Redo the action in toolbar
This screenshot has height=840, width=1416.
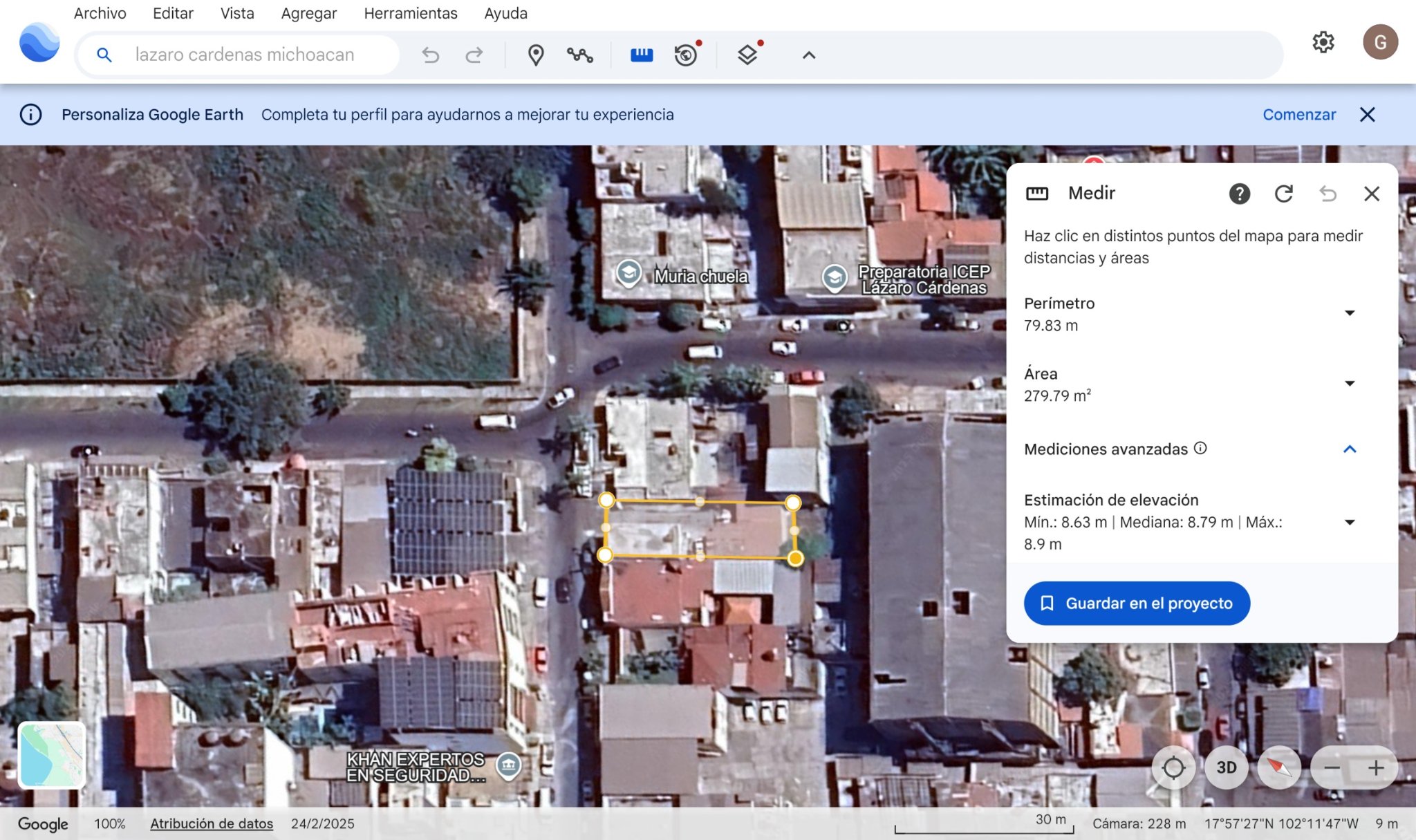[x=474, y=55]
